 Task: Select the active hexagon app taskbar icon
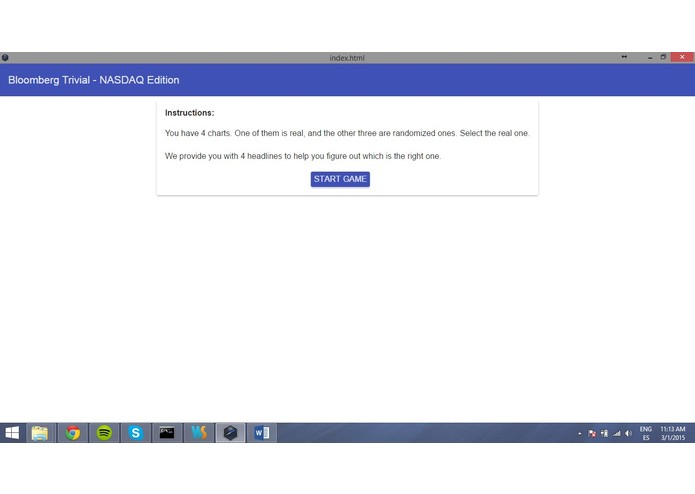click(x=230, y=433)
